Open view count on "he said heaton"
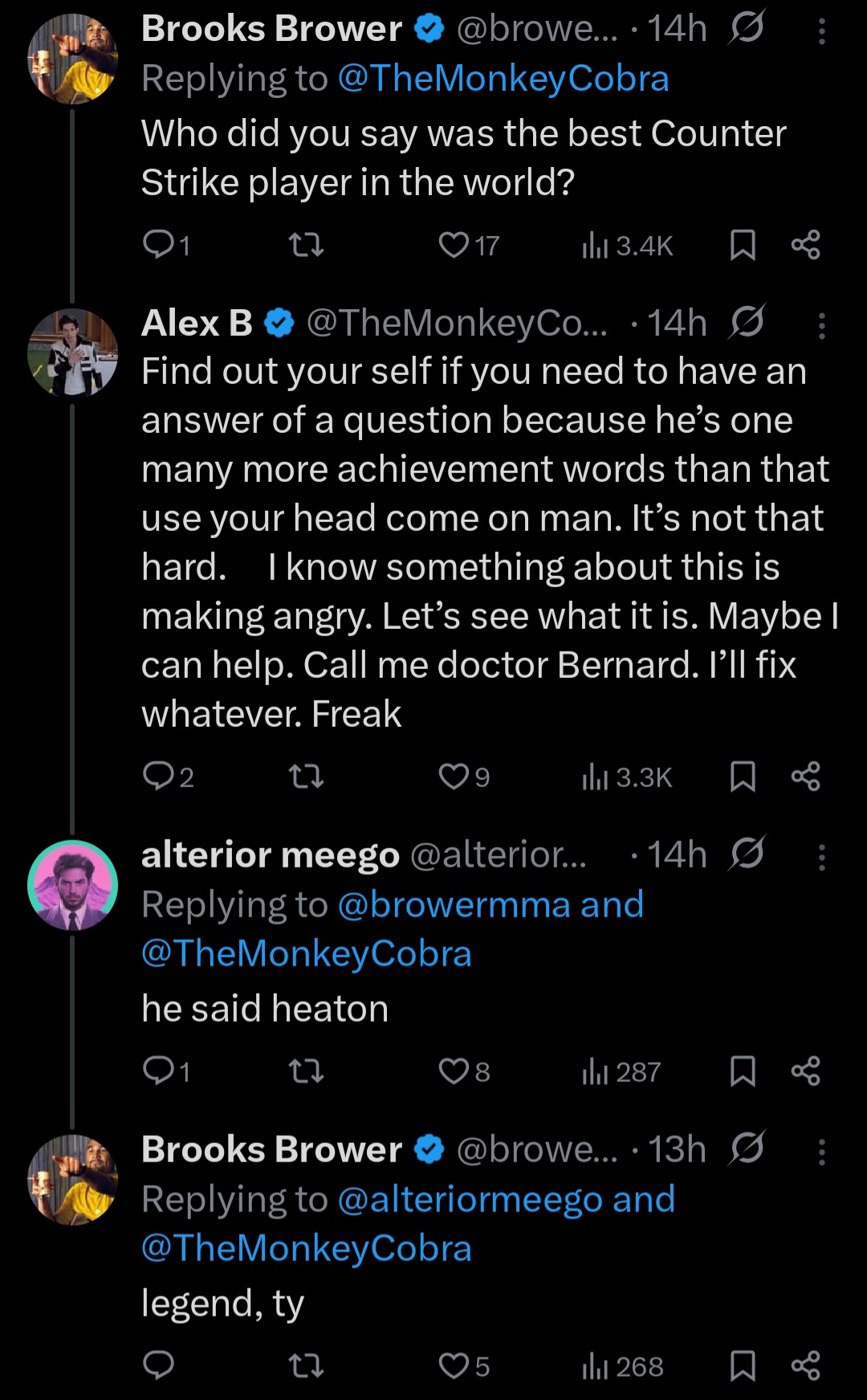 tap(621, 1071)
